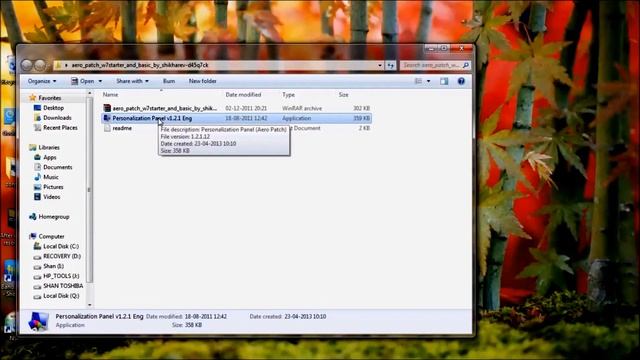The height and width of the screenshot is (360, 640).
Task: Open the Shan (I:) drive
Action: (53, 266)
